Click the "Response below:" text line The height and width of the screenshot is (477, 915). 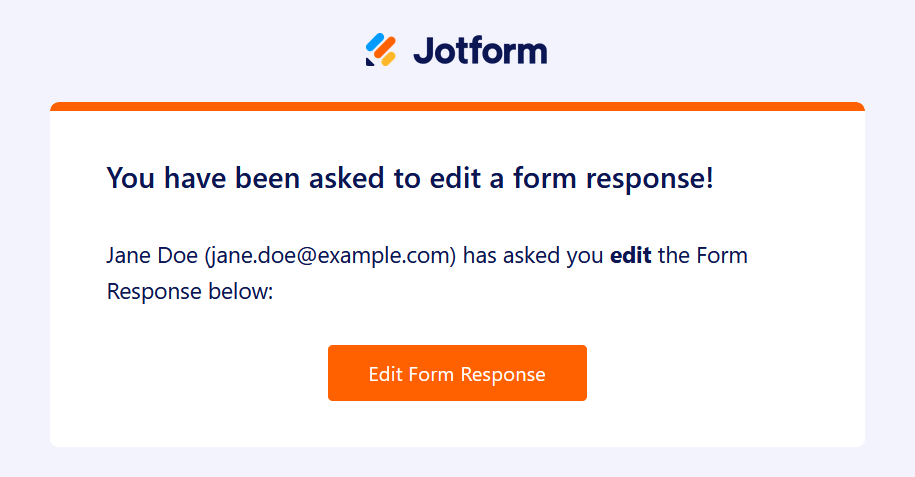pyautogui.click(x=189, y=292)
